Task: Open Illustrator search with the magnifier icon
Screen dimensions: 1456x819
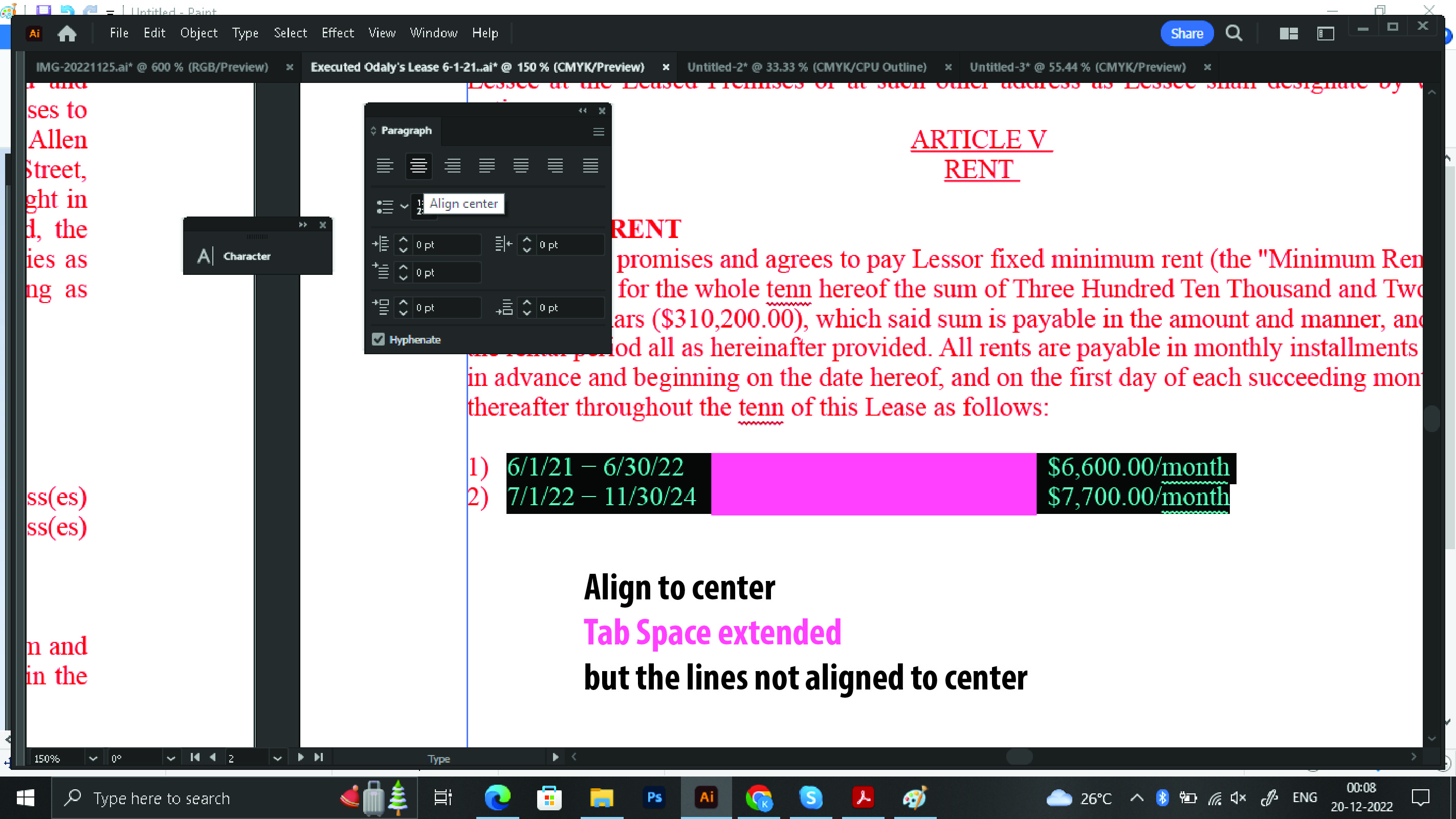Action: [1234, 33]
